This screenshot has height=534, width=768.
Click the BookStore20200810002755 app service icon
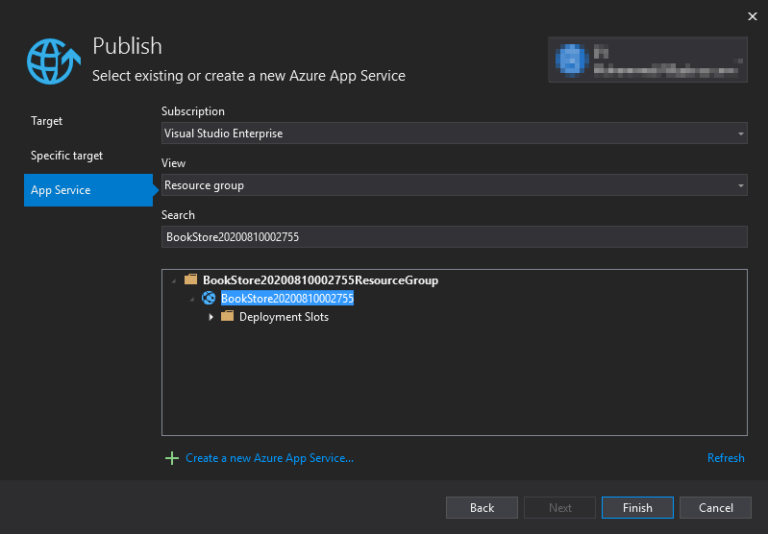[209, 298]
